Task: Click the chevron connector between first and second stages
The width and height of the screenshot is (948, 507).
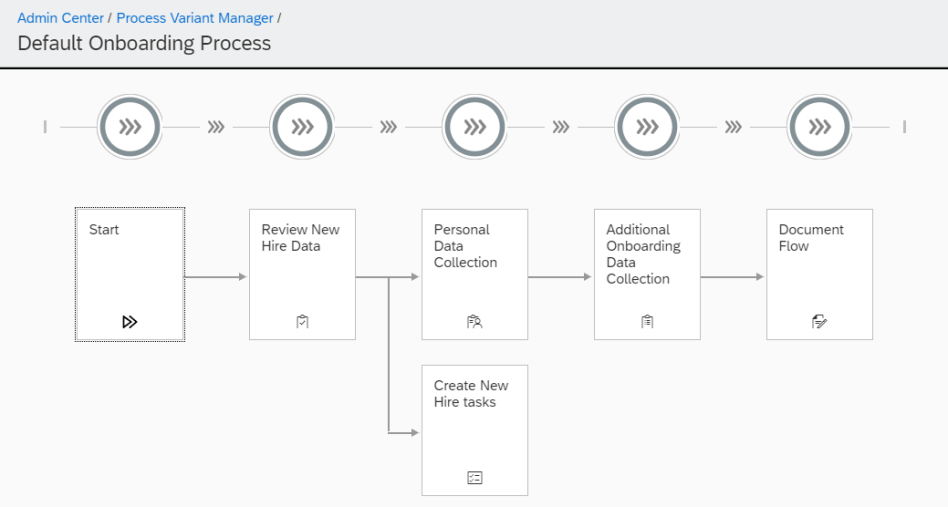Action: point(216,127)
